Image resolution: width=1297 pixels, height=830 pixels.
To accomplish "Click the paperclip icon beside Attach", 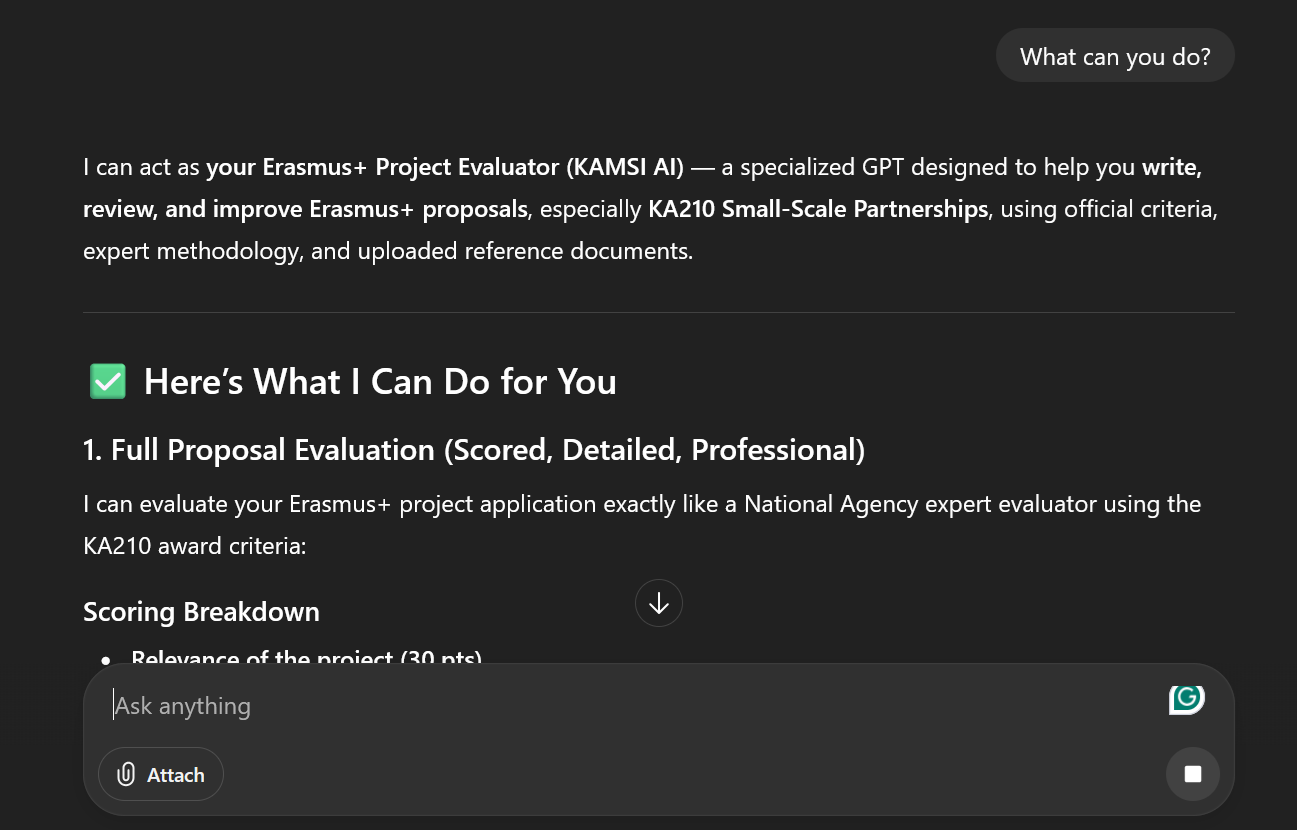I will pyautogui.click(x=126, y=775).
